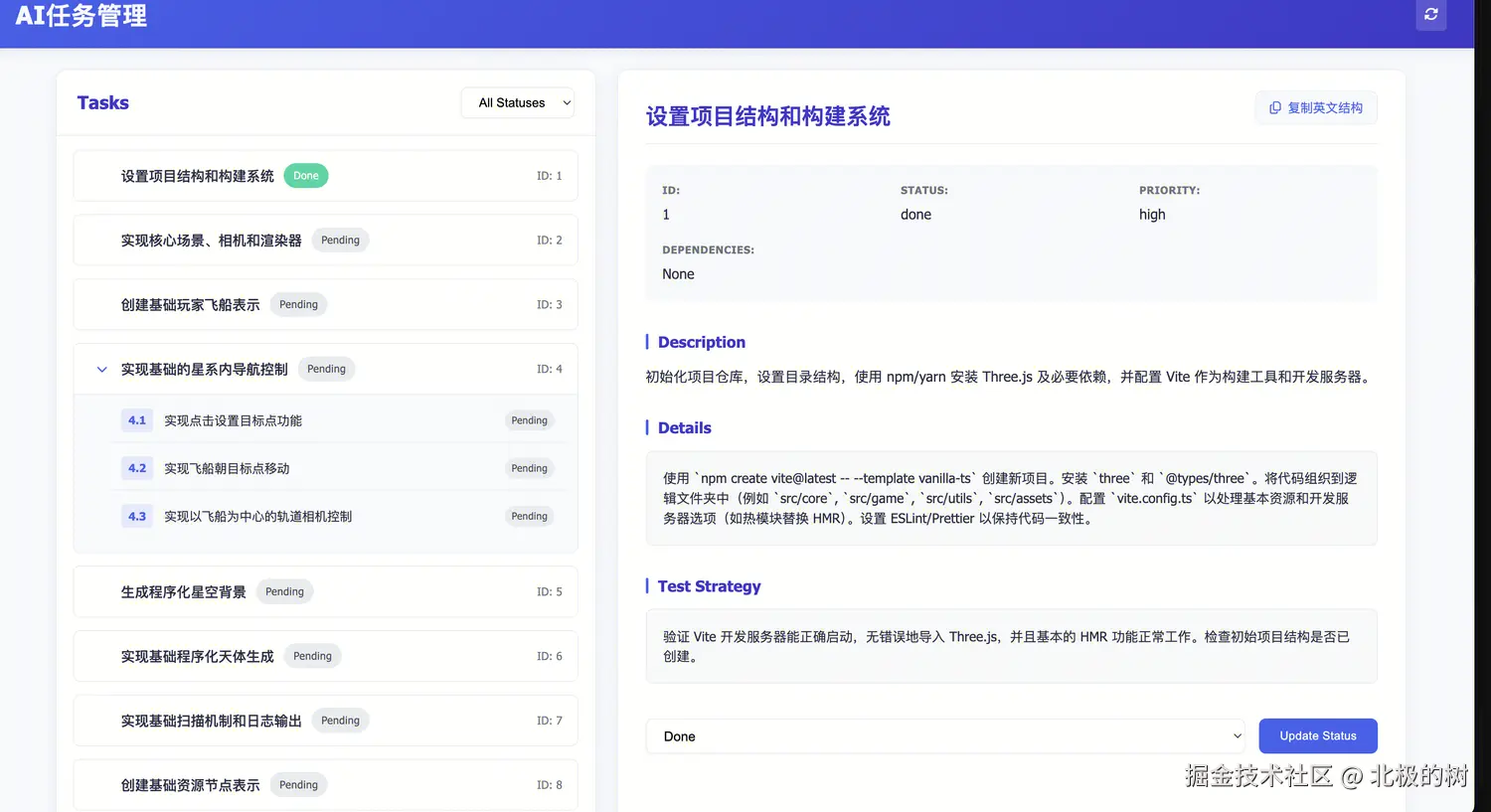Click the ID: 5 label
This screenshot has width=1491, height=812.
(550, 591)
